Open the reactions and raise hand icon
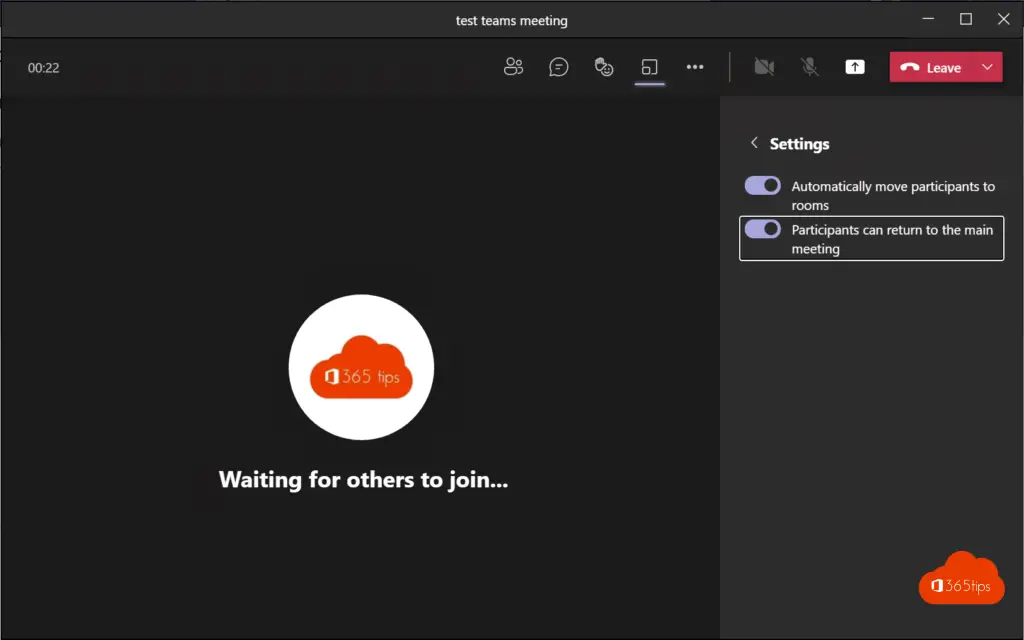 click(604, 67)
